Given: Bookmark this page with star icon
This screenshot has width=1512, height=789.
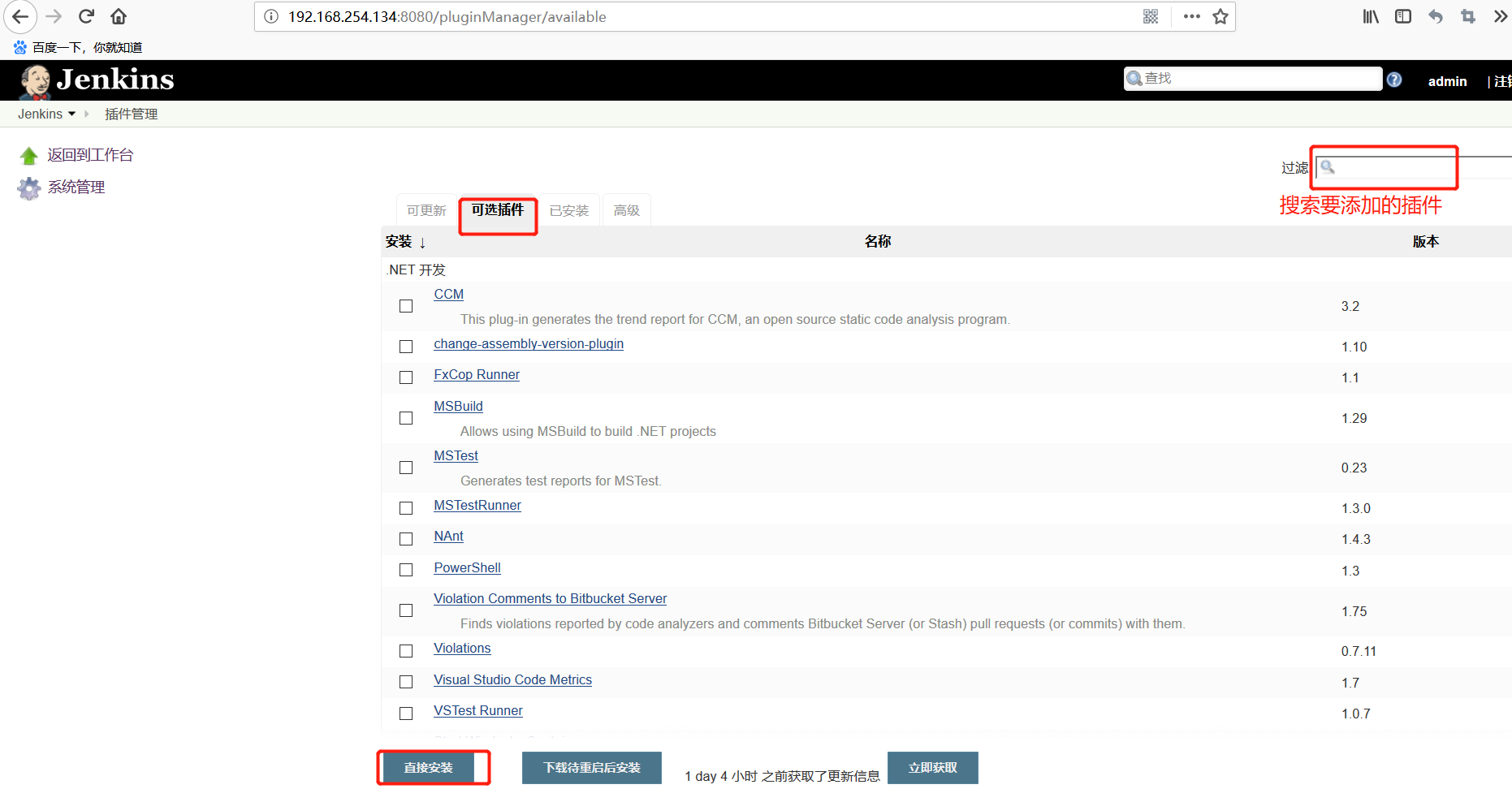Looking at the screenshot, I should tap(1220, 16).
